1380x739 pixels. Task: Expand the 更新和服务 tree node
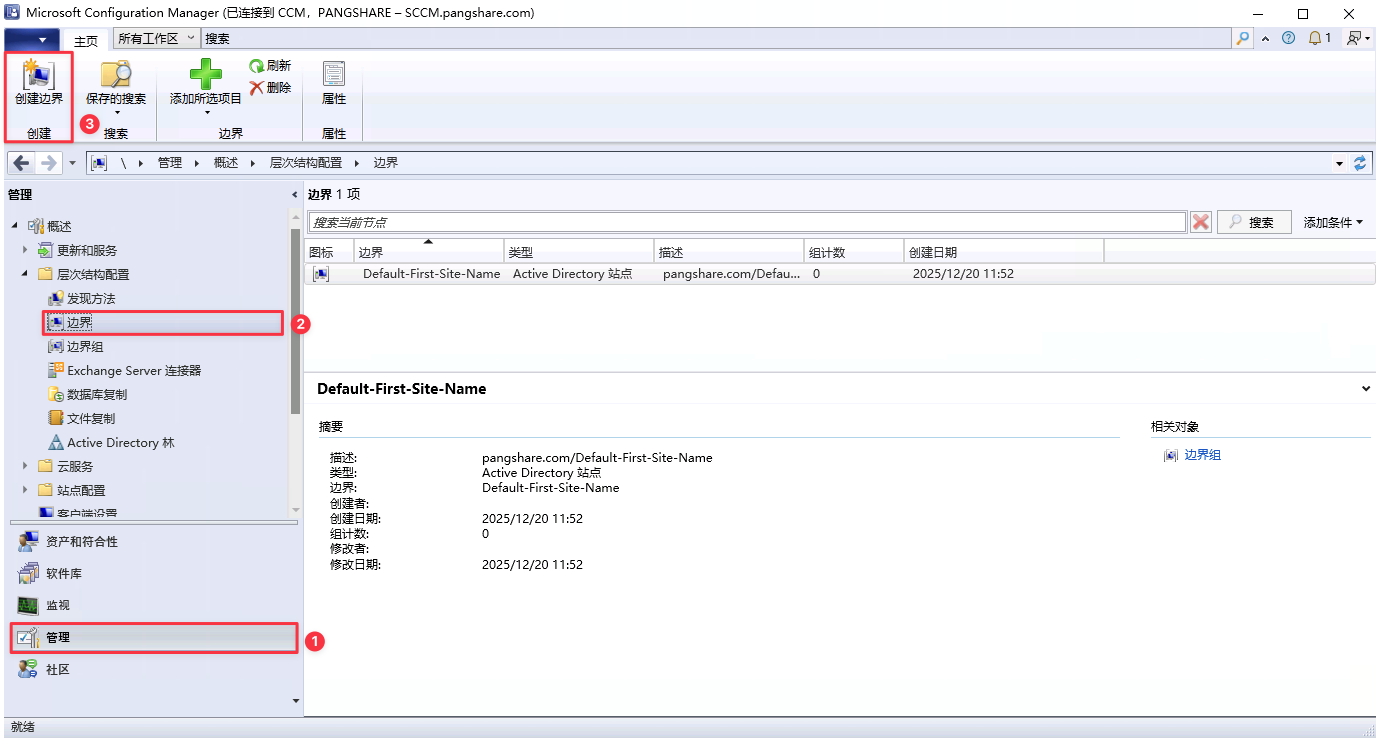tap(25, 250)
